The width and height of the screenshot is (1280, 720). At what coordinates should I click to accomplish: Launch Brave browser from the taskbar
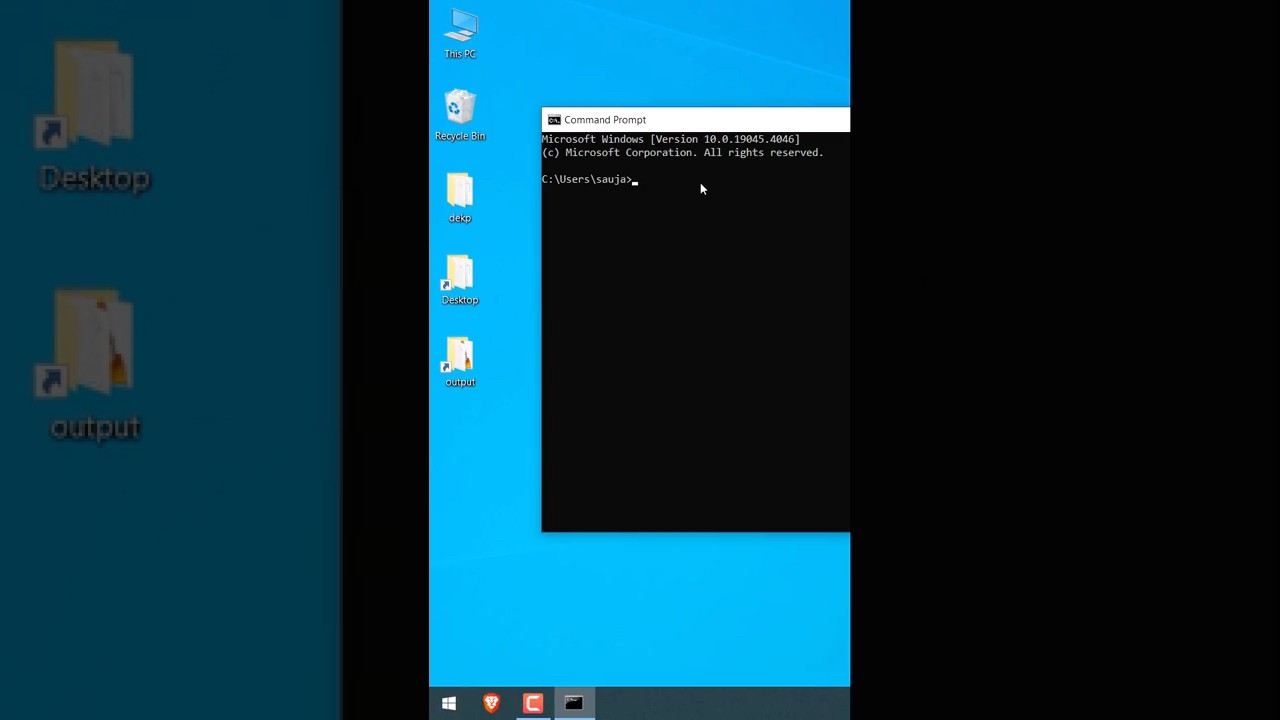coord(491,704)
